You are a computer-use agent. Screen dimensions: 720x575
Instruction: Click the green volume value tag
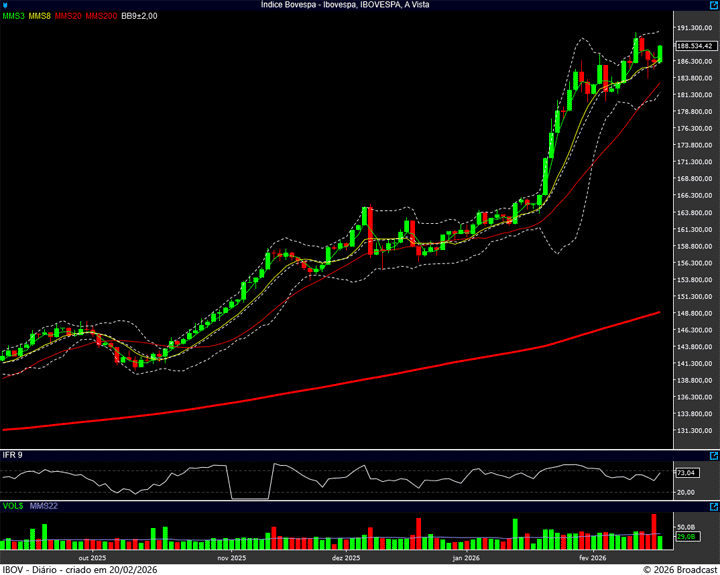point(686,538)
